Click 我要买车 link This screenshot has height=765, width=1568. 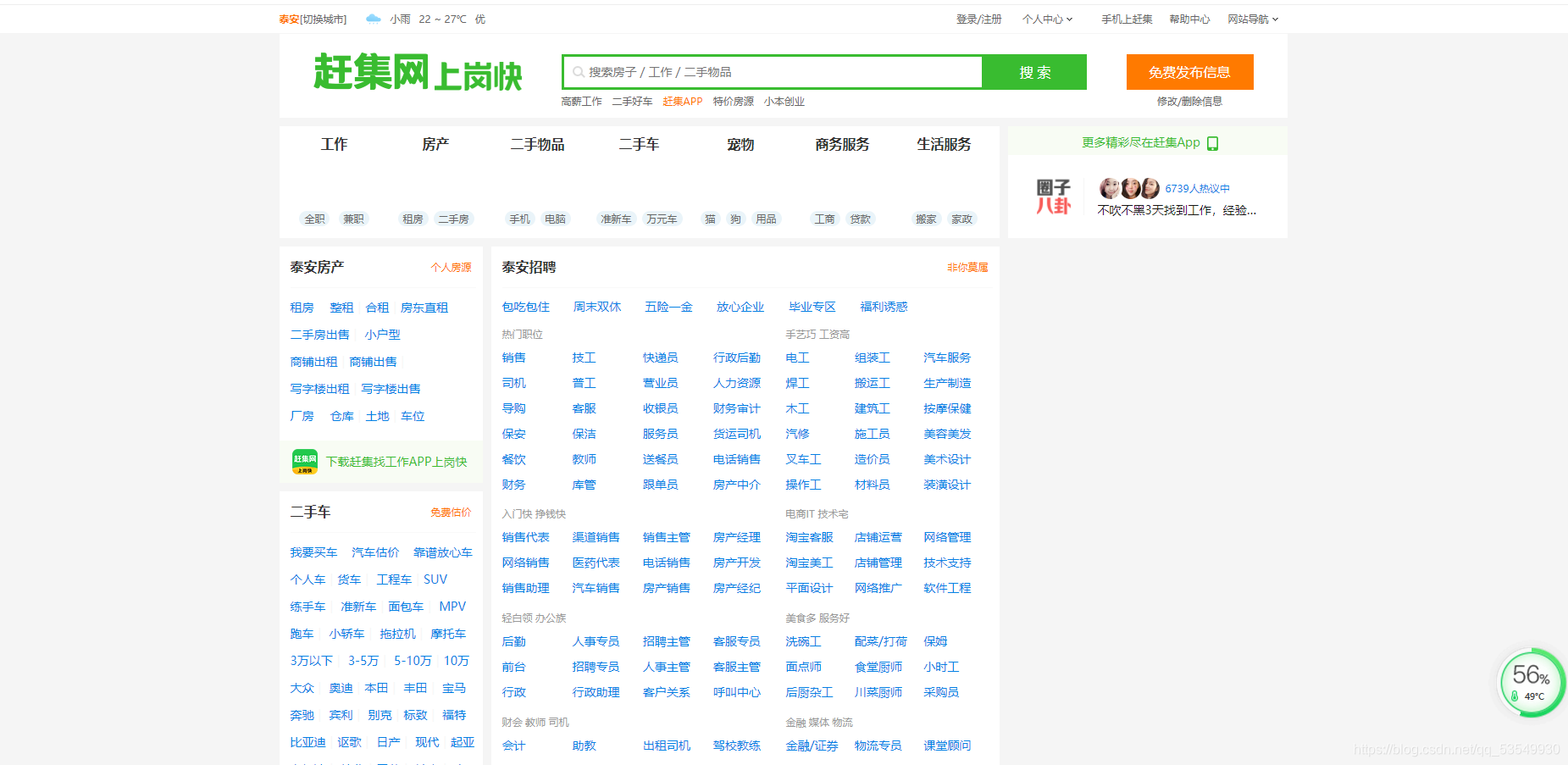313,552
